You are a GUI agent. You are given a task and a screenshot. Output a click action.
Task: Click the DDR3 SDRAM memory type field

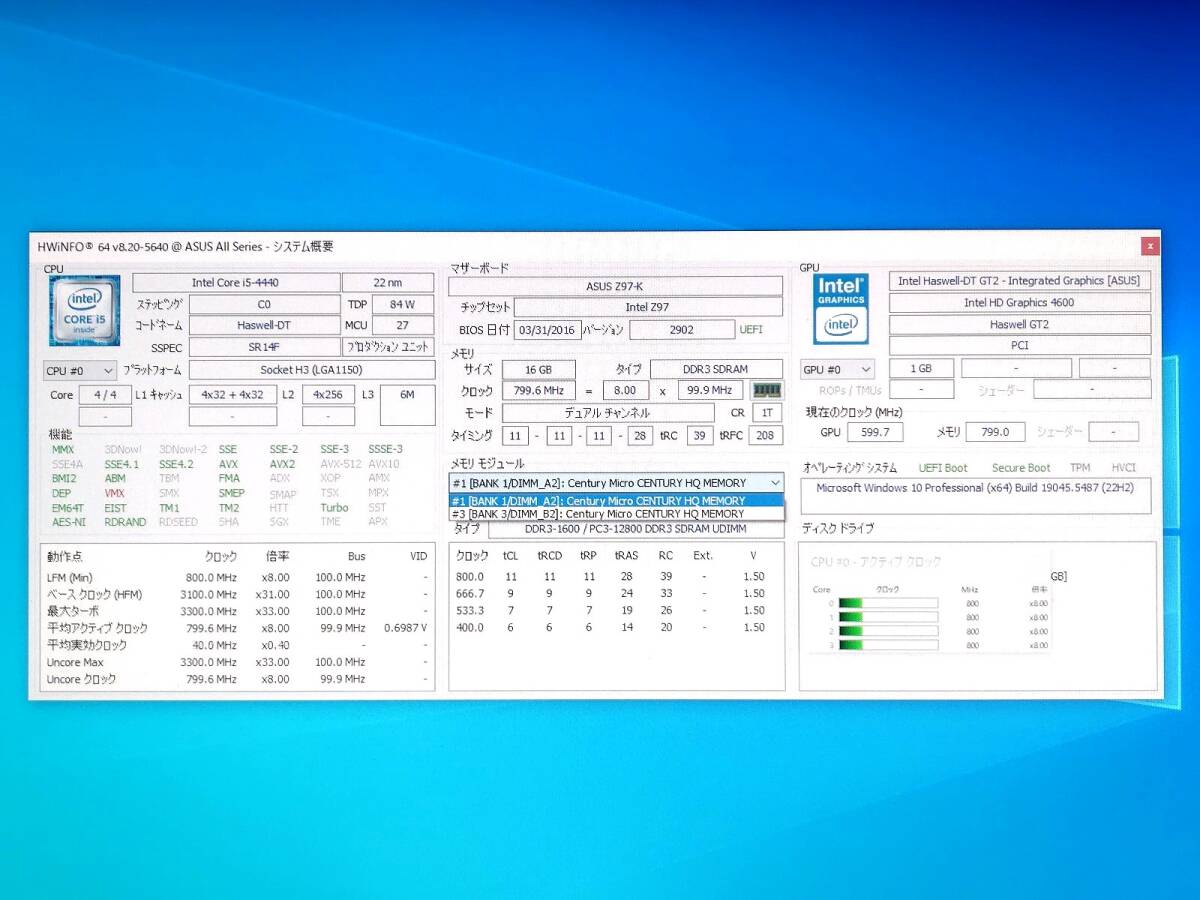[x=716, y=370]
